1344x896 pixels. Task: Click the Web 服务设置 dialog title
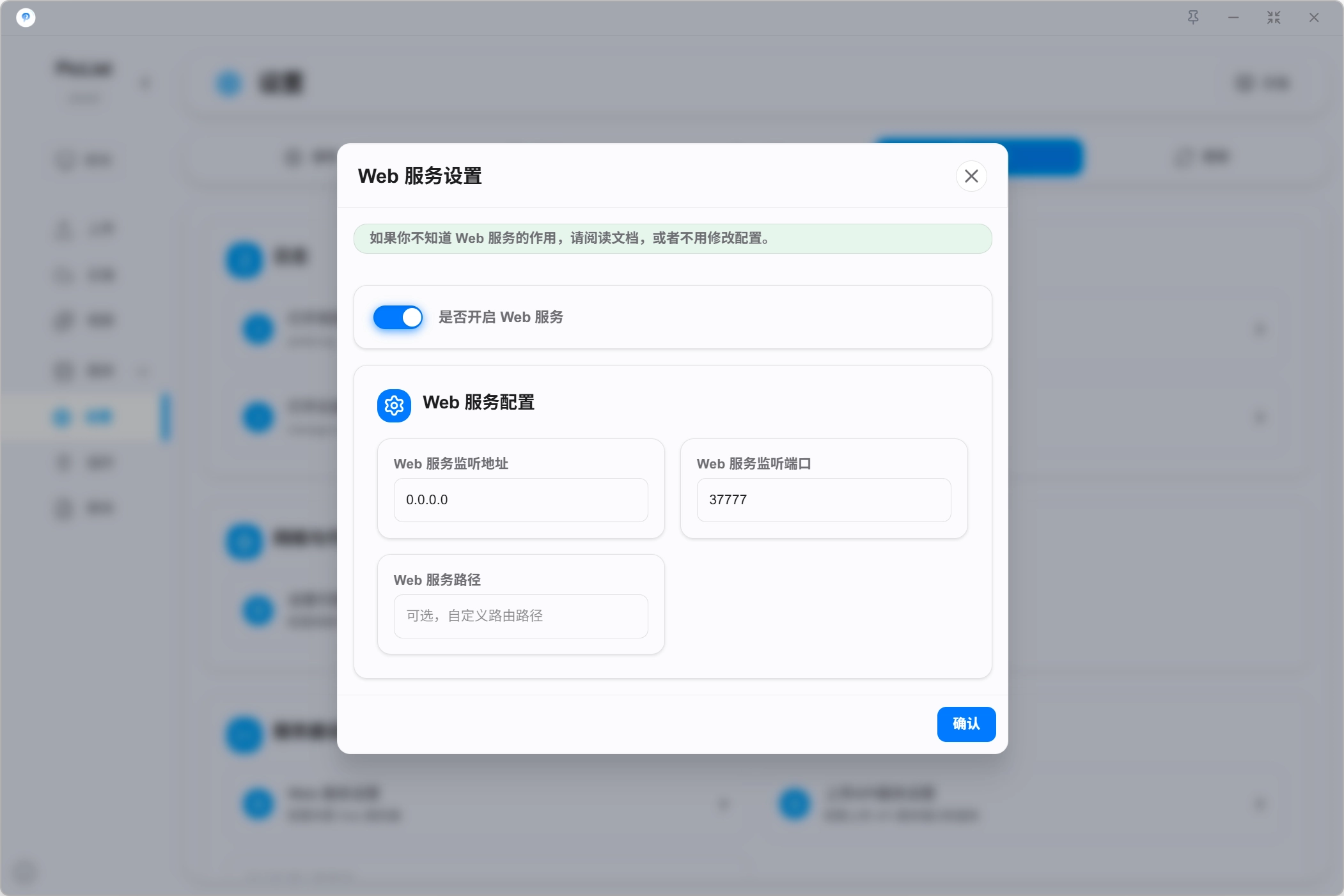click(419, 176)
